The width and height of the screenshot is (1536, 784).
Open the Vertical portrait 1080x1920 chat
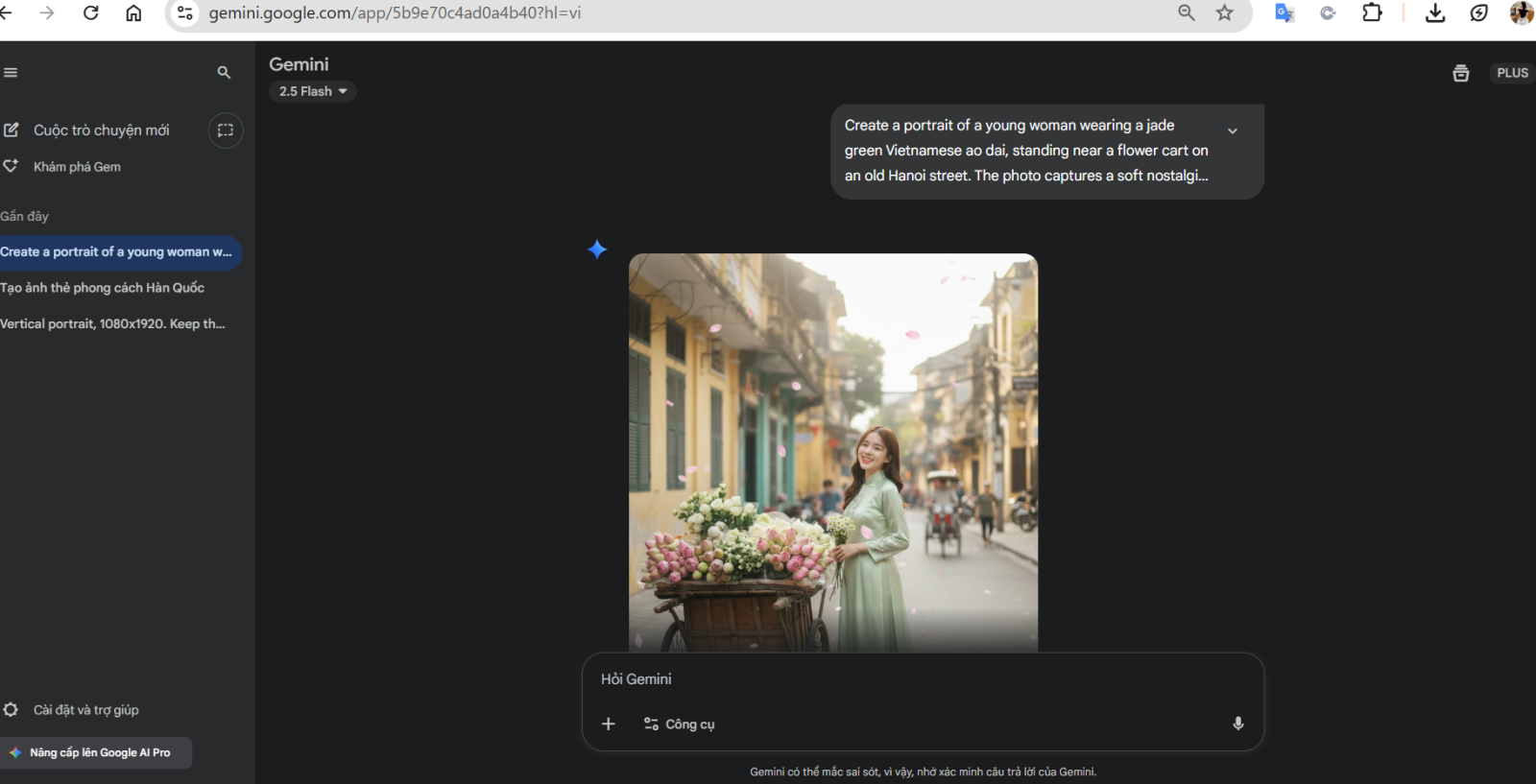[x=112, y=324]
